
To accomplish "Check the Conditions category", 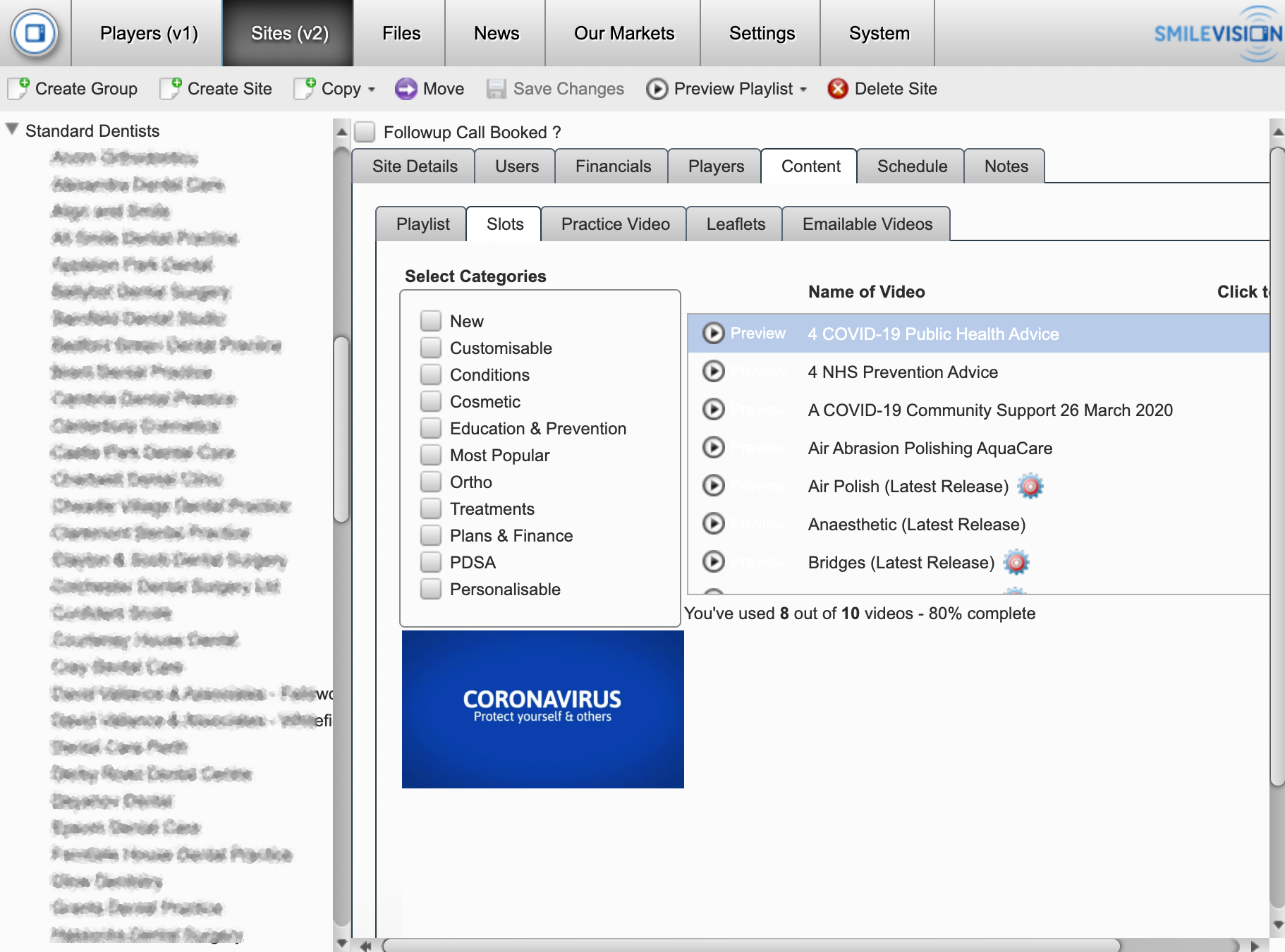I will 431,374.
